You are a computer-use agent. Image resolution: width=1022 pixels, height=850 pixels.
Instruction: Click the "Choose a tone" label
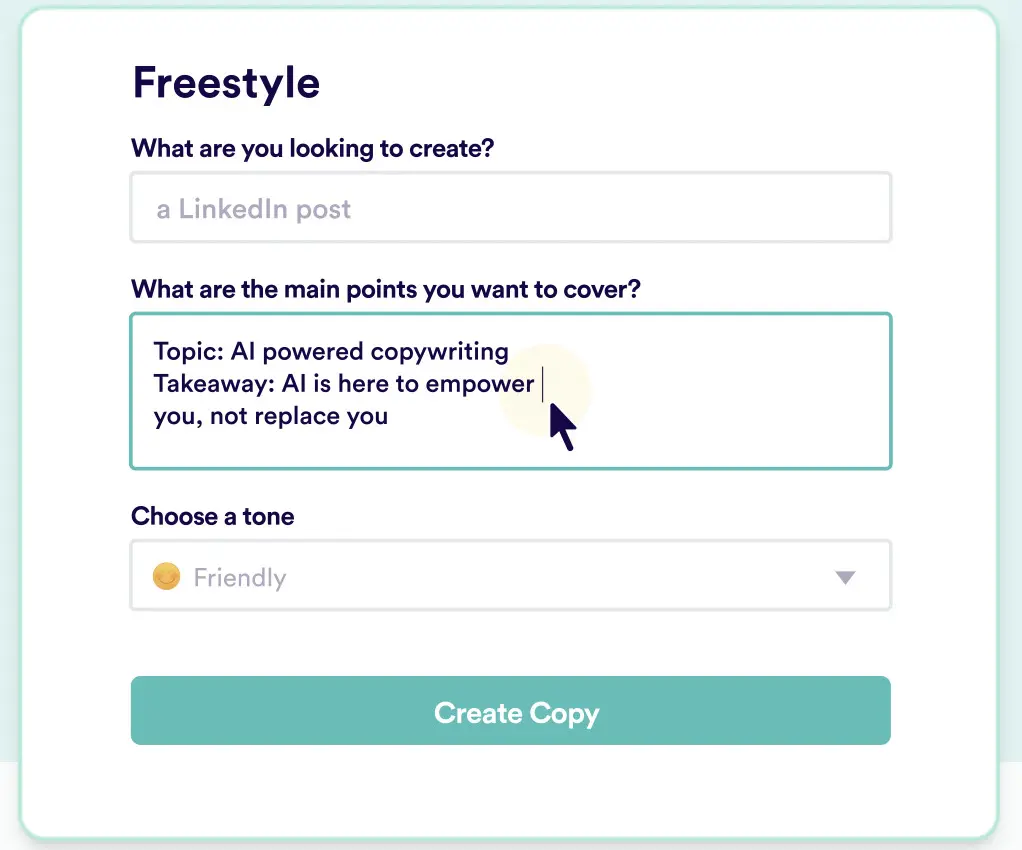point(213,516)
